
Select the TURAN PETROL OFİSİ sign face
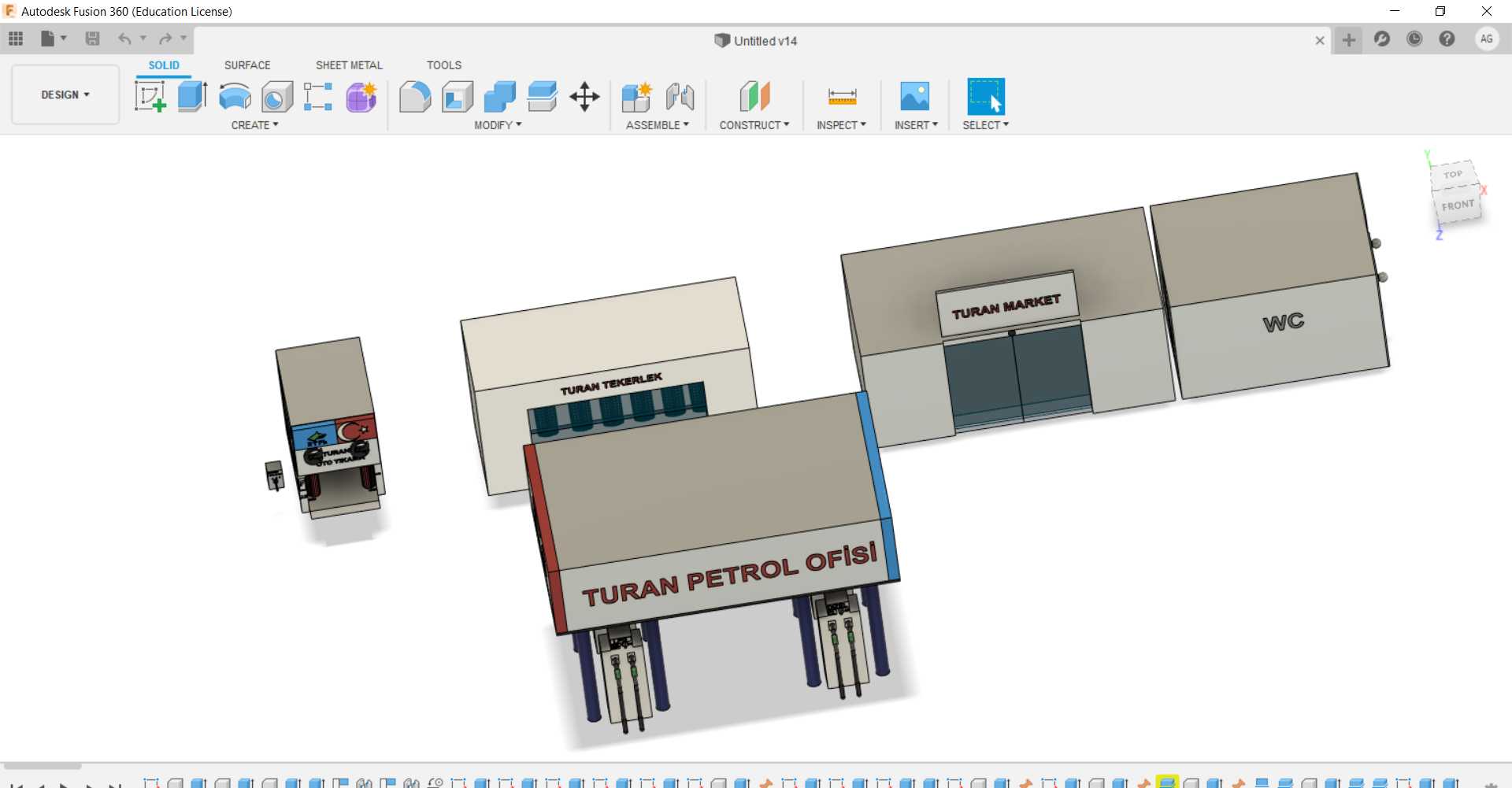pyautogui.click(x=729, y=575)
